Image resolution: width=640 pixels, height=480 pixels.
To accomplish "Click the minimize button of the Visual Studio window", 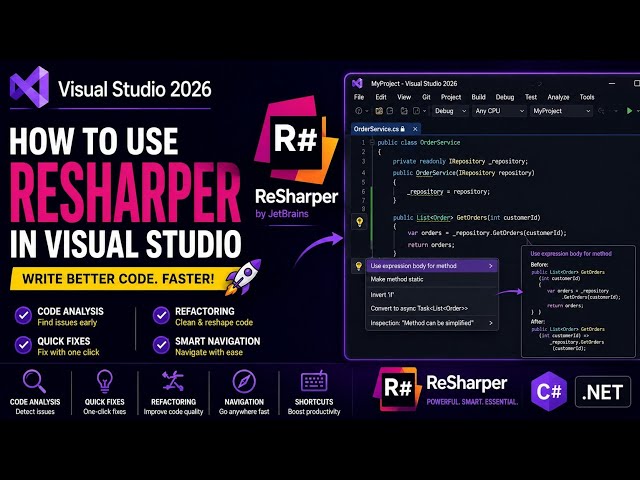I will pyautogui.click(x=612, y=83).
